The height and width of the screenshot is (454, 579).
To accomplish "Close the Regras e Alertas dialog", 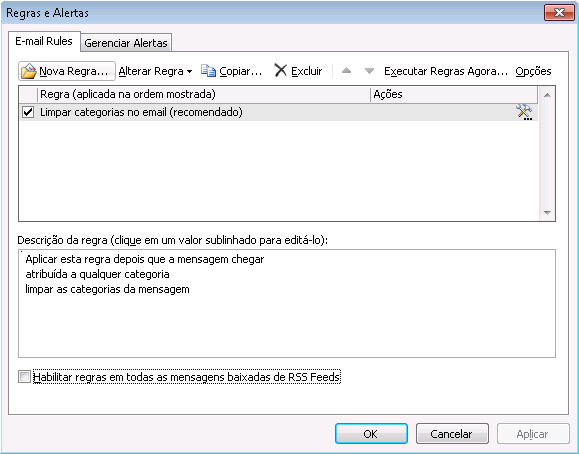I will tap(559, 13).
